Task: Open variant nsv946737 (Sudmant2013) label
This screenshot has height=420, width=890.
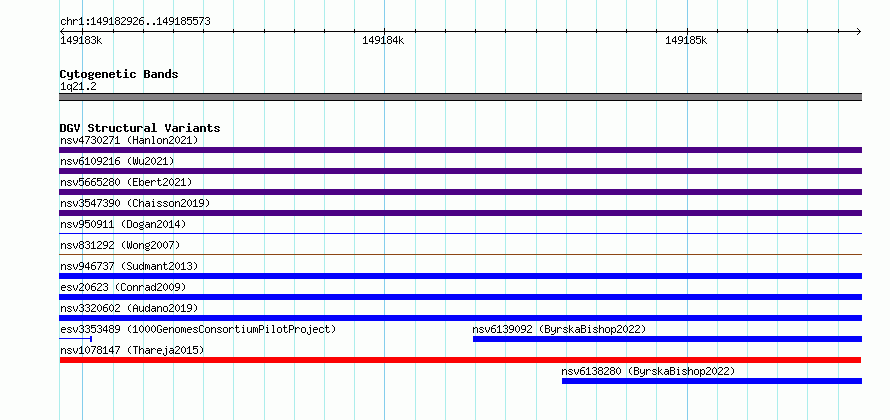Action: [x=129, y=266]
